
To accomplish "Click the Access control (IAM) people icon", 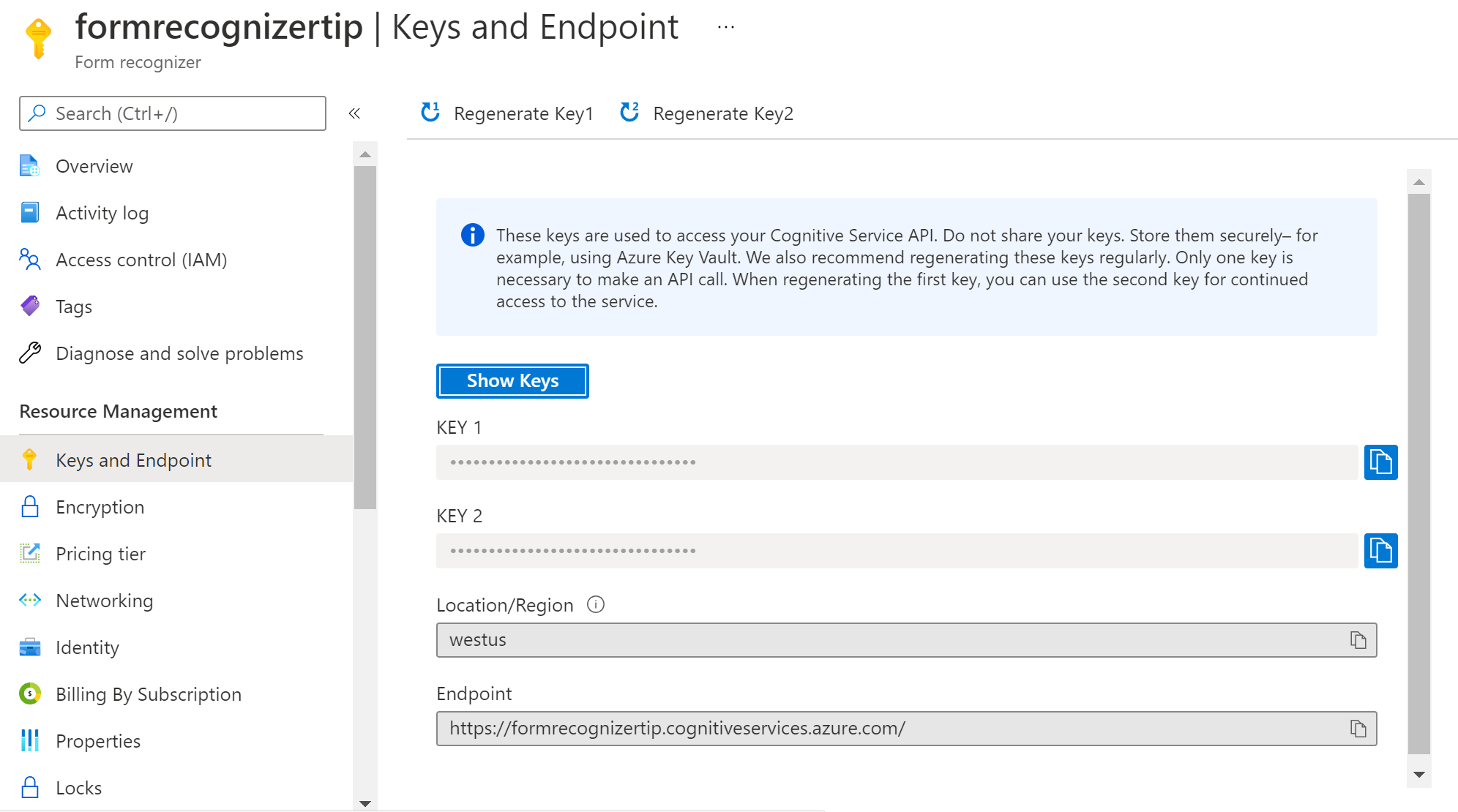I will point(30,260).
